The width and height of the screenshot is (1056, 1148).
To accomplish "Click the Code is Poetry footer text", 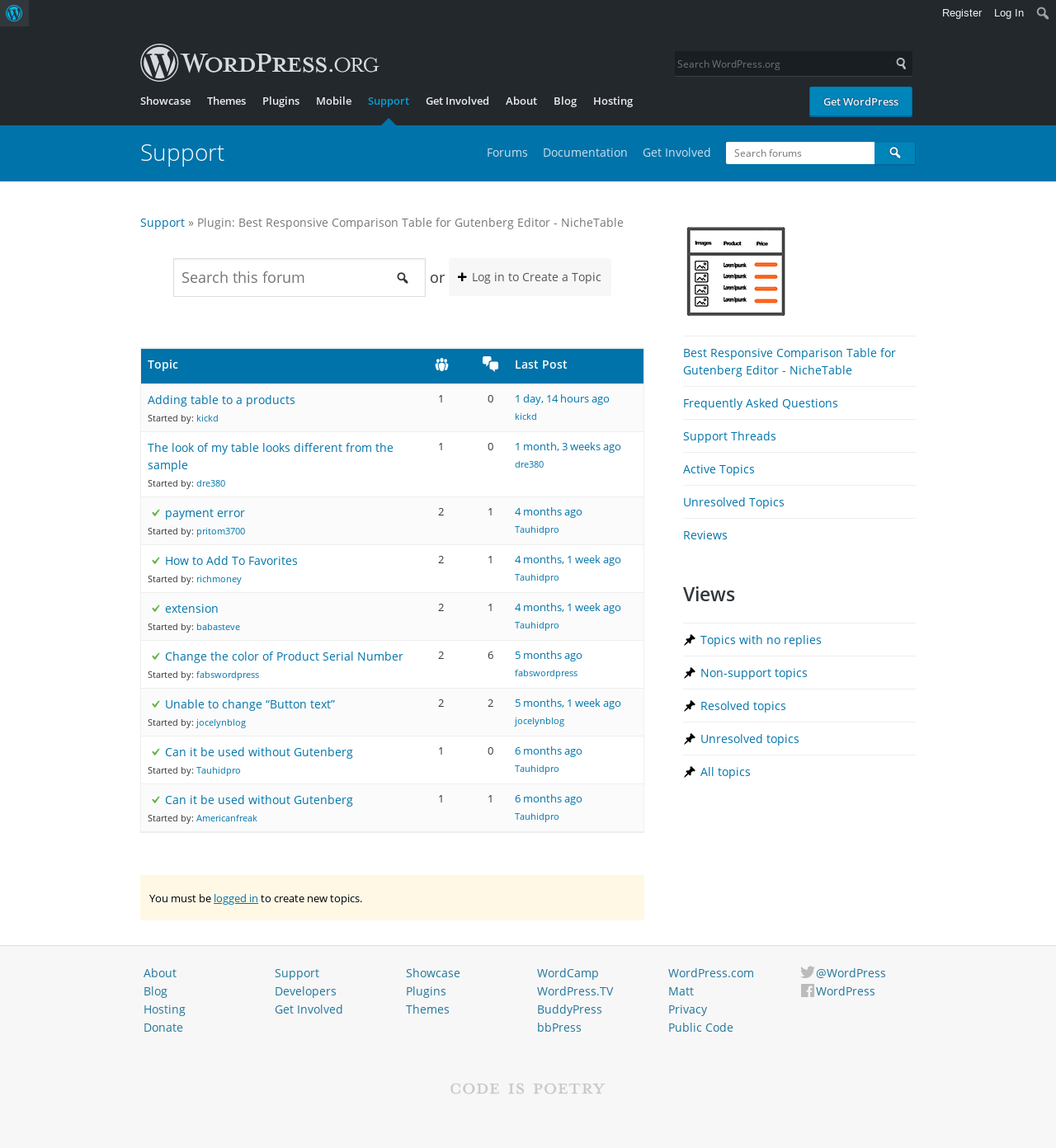I will point(528,1089).
